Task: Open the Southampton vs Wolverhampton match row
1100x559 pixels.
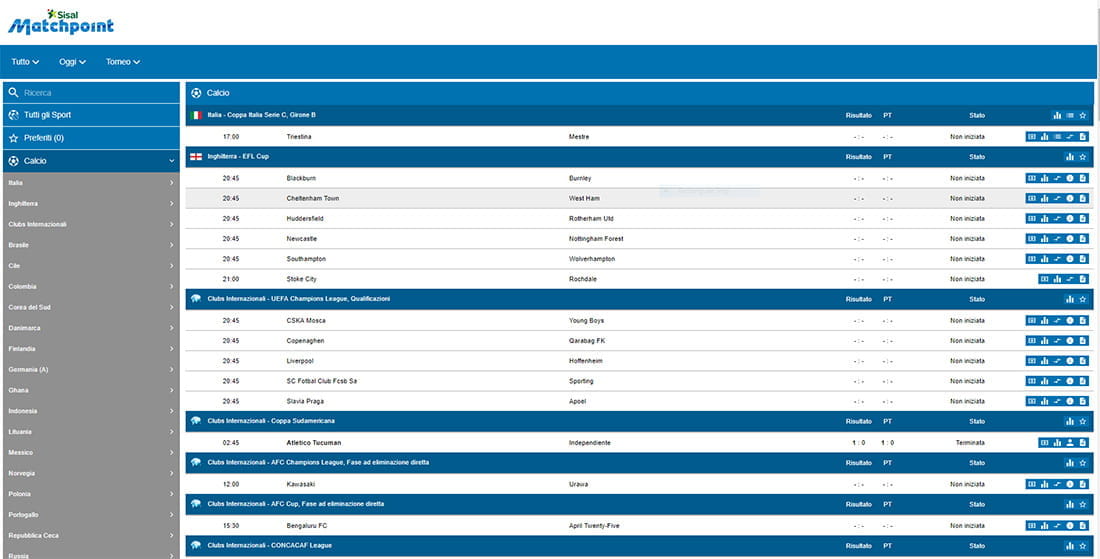Action: (x=639, y=259)
